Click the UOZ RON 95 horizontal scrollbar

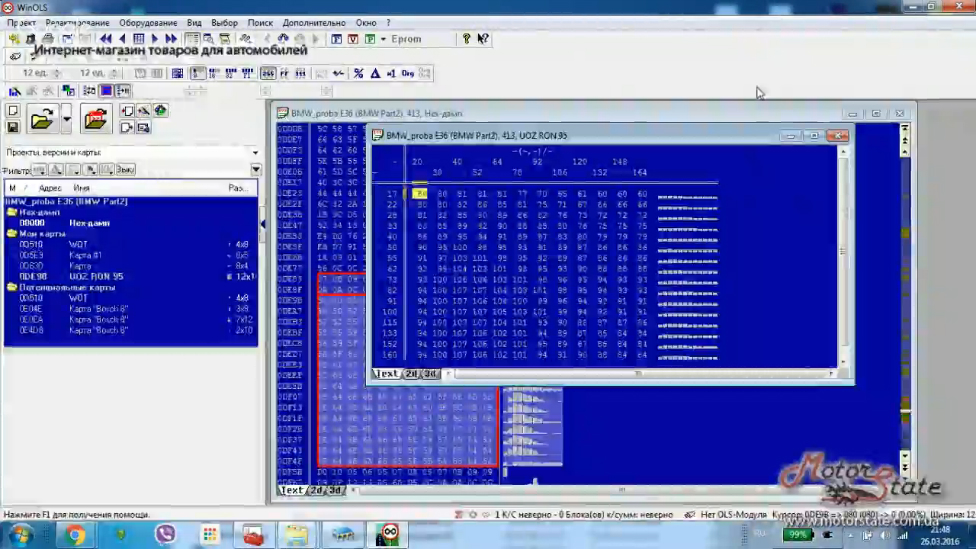coord(639,373)
